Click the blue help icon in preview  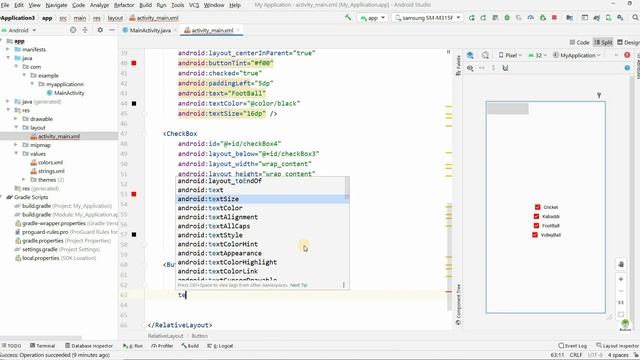click(x=627, y=68)
